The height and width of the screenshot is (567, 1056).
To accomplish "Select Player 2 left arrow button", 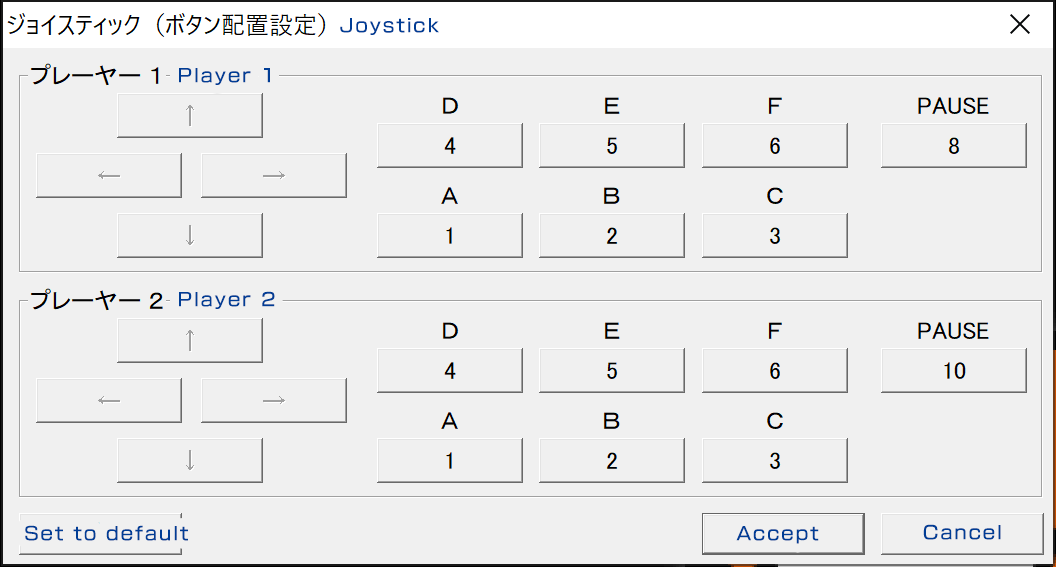I will (109, 401).
